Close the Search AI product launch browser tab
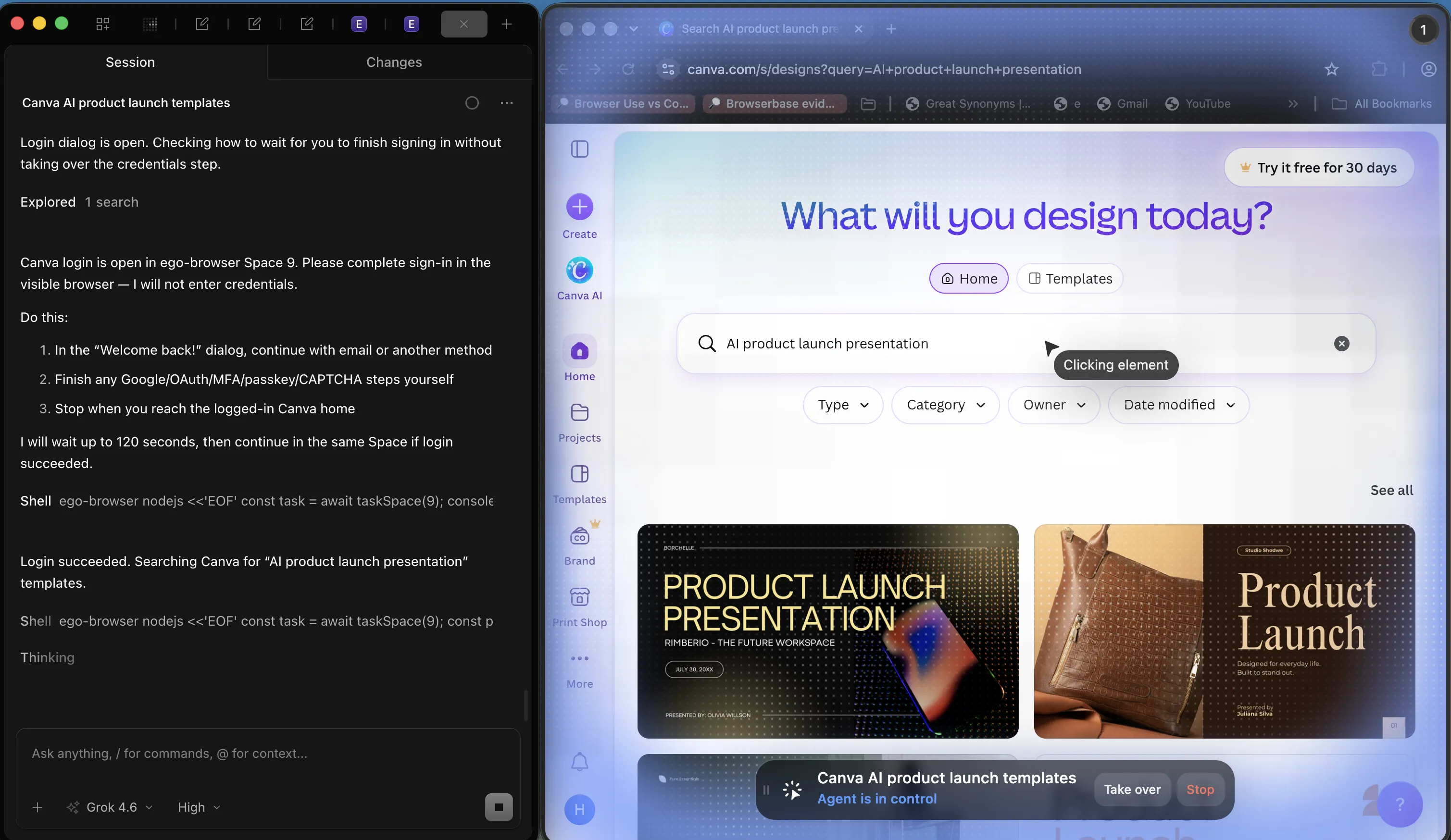Screen dimensions: 1451x840 point(859,29)
